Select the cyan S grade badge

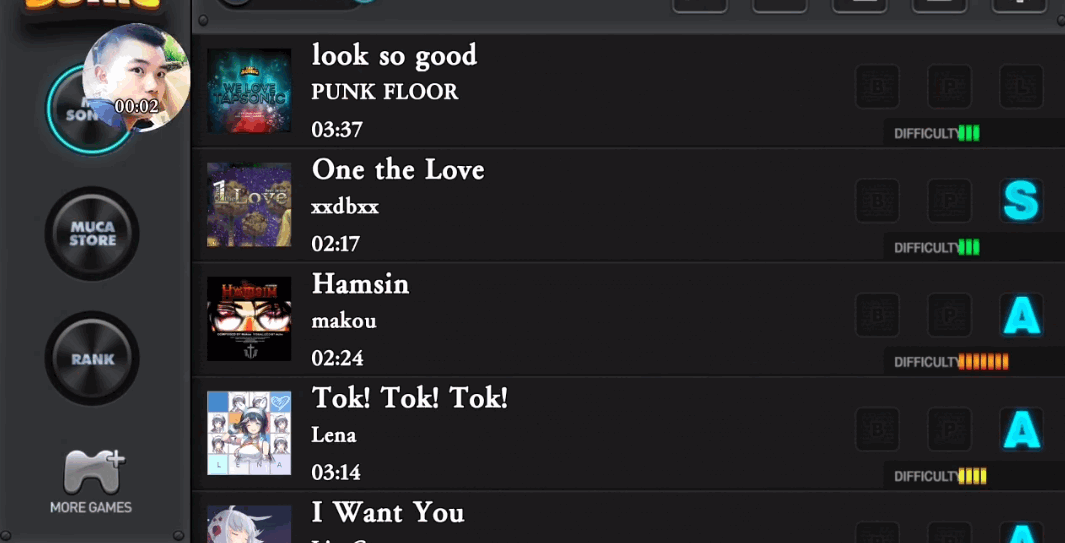(1021, 200)
